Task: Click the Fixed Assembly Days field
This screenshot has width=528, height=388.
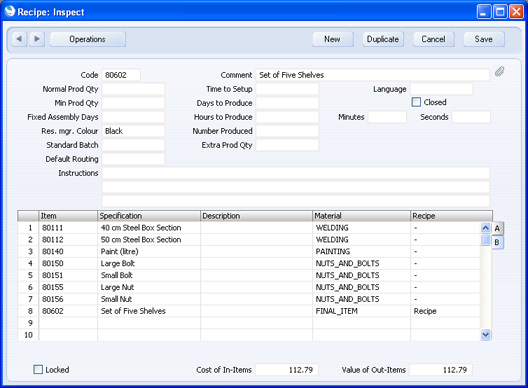Action: point(133,117)
